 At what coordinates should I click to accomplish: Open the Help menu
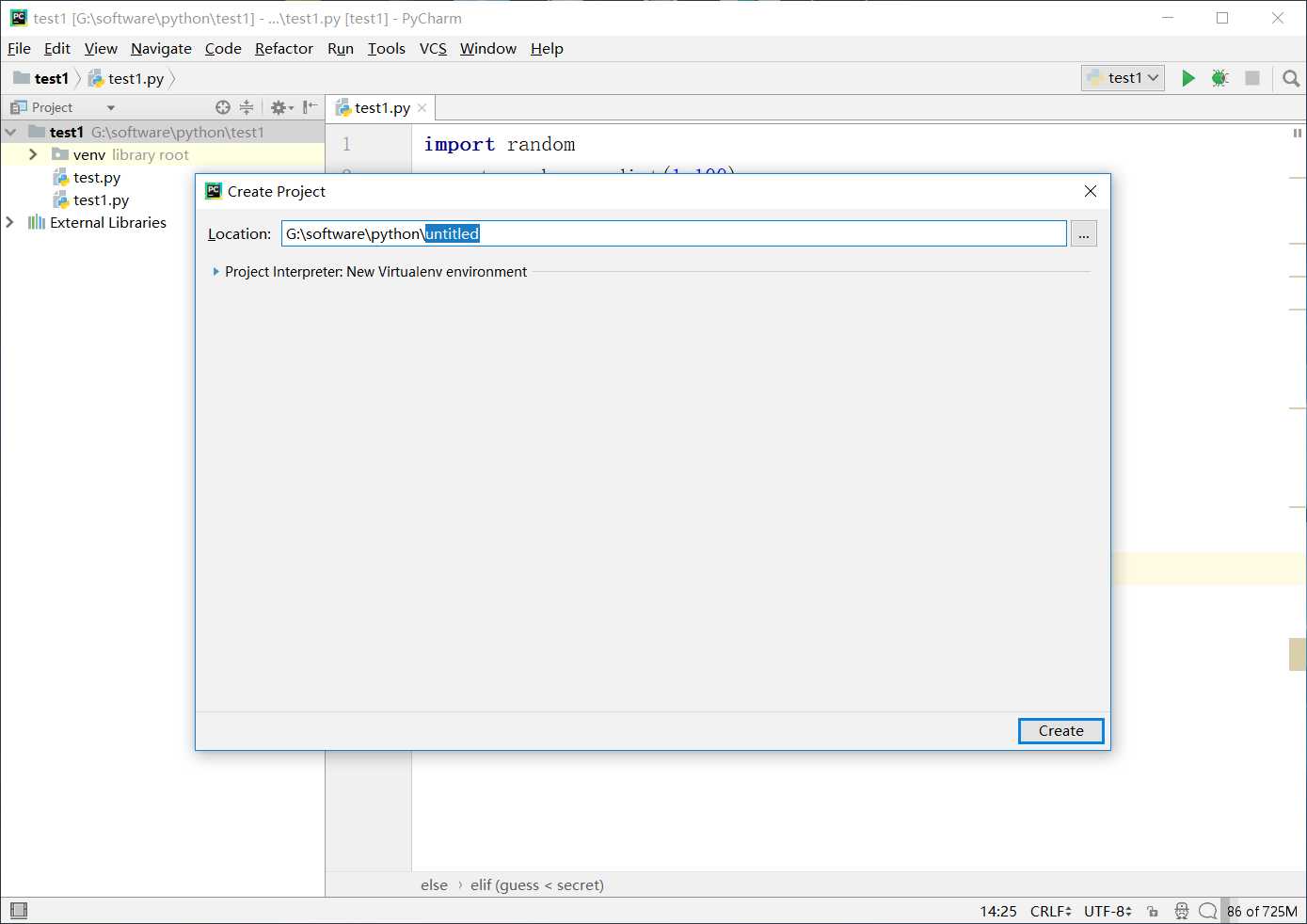(x=547, y=49)
